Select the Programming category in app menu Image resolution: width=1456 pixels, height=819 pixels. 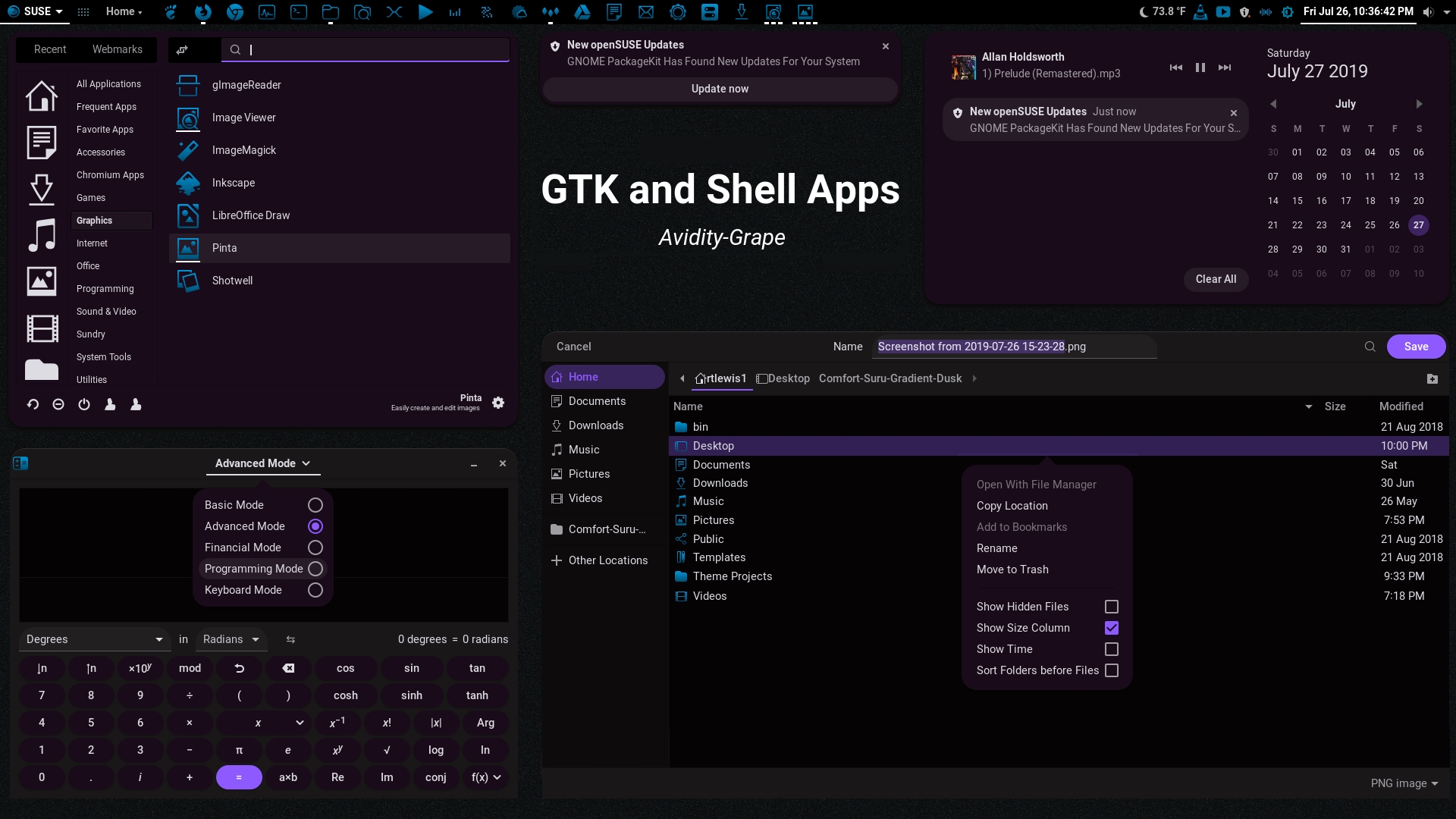tap(105, 289)
